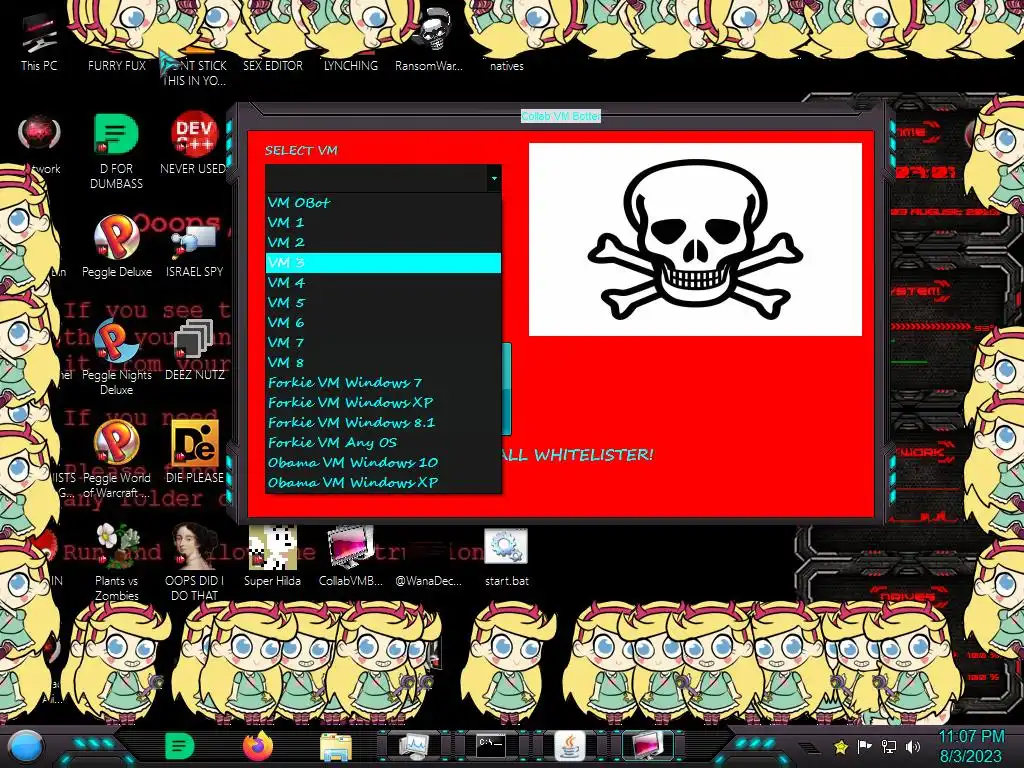Click the skull and crossbones image

pyautogui.click(x=695, y=240)
